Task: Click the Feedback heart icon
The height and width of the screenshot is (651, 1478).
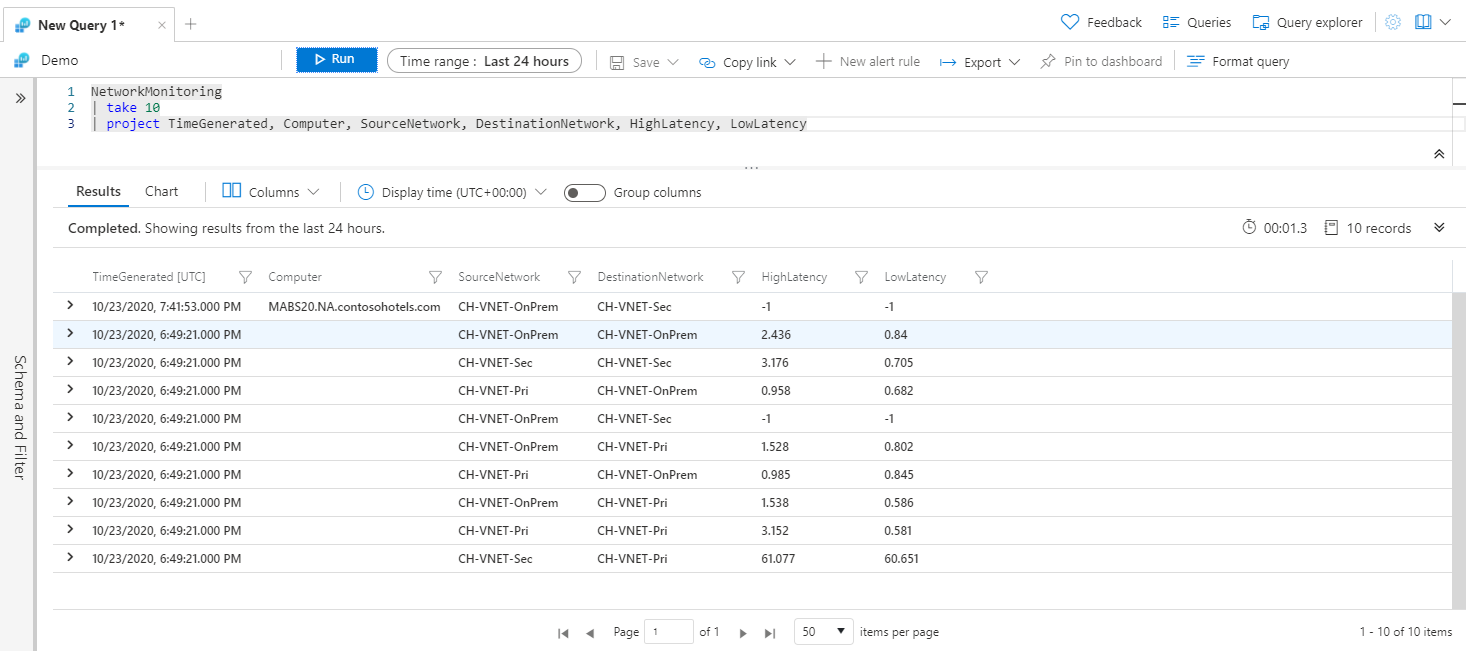Action: click(1070, 22)
